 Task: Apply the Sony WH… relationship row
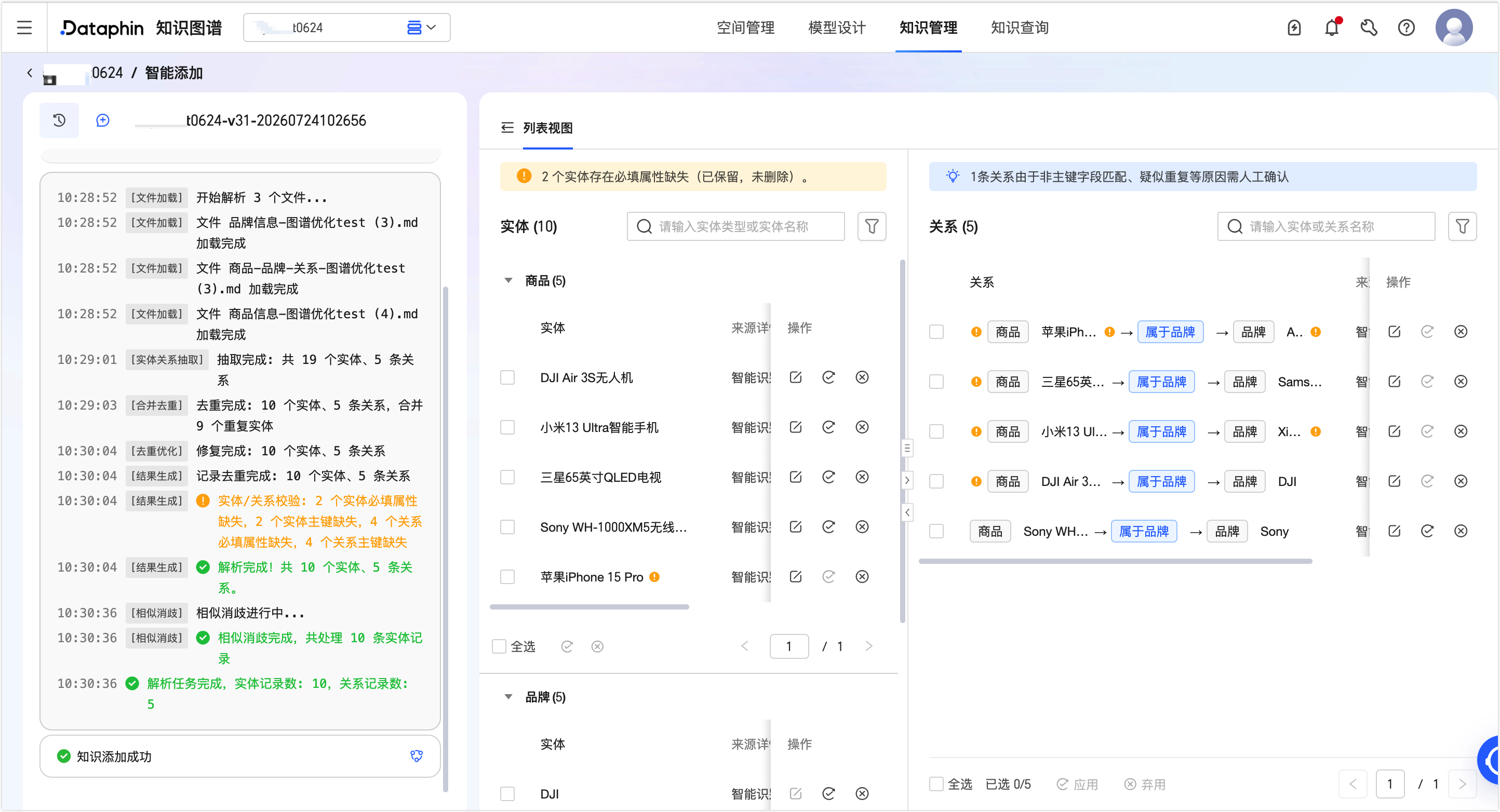click(1427, 531)
